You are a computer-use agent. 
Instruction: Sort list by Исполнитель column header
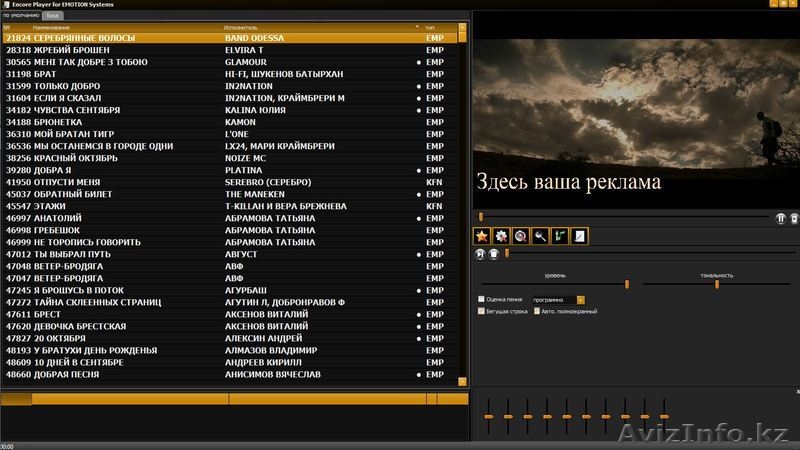pyautogui.click(x=320, y=27)
